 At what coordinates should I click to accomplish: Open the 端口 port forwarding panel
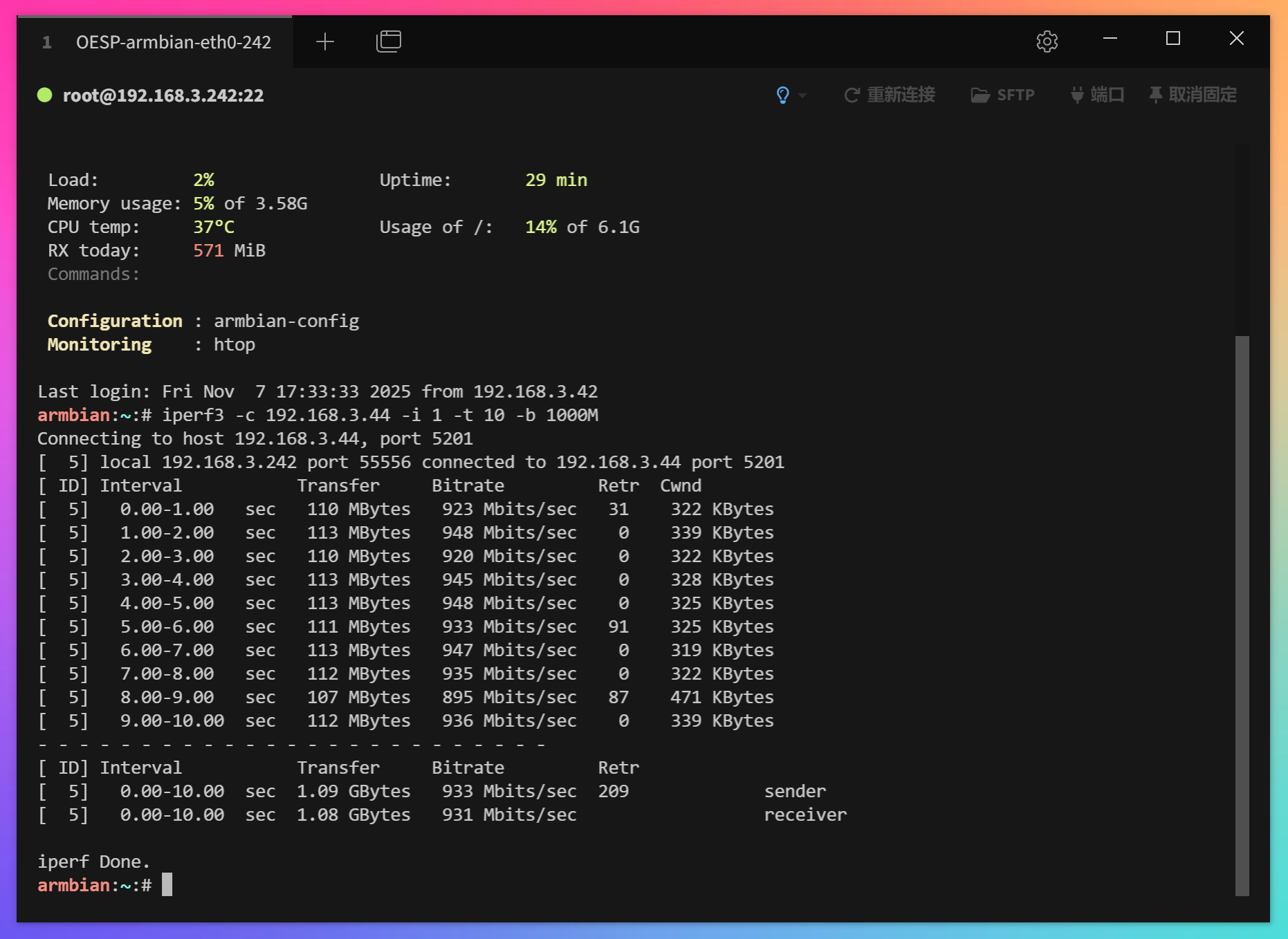pyautogui.click(x=1097, y=95)
